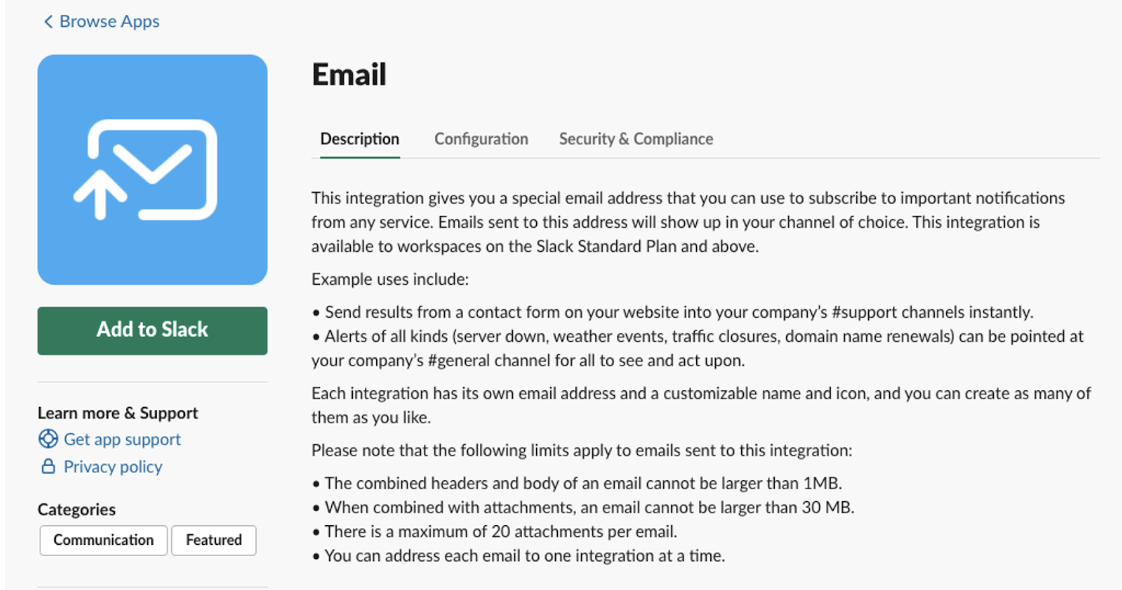Open the Privacy policy link
This screenshot has width=1122, height=590.
(x=113, y=467)
